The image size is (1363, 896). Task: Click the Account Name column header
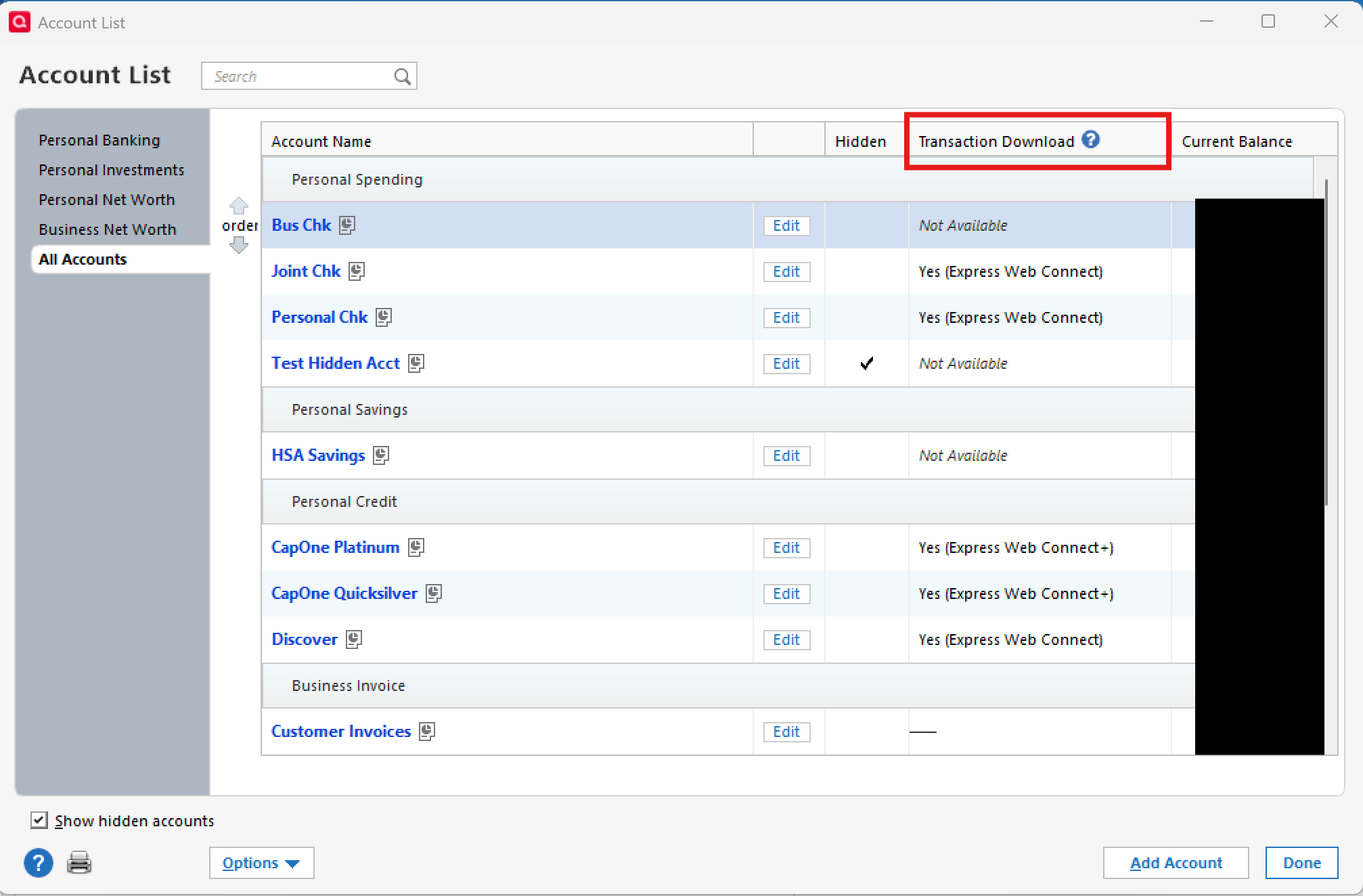(508, 141)
